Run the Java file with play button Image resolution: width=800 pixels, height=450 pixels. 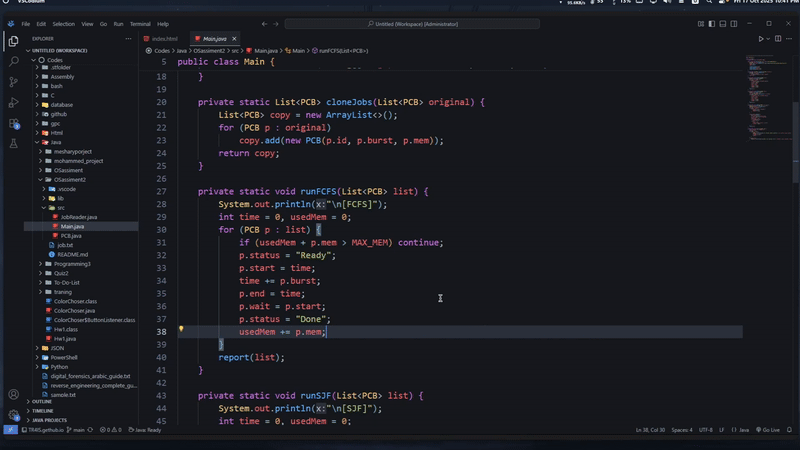760,38
